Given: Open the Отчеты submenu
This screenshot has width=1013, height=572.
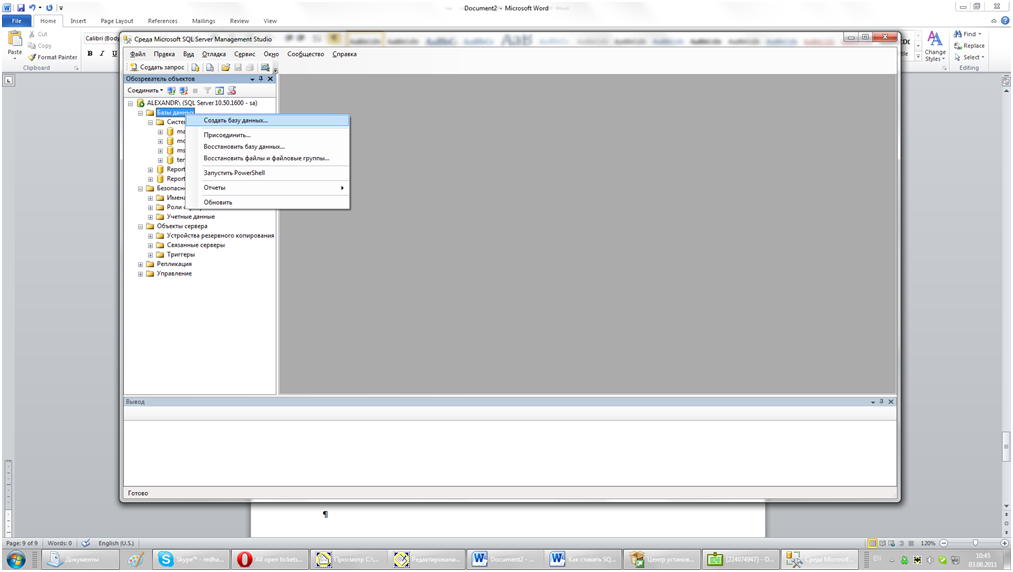Looking at the screenshot, I should pos(267,188).
